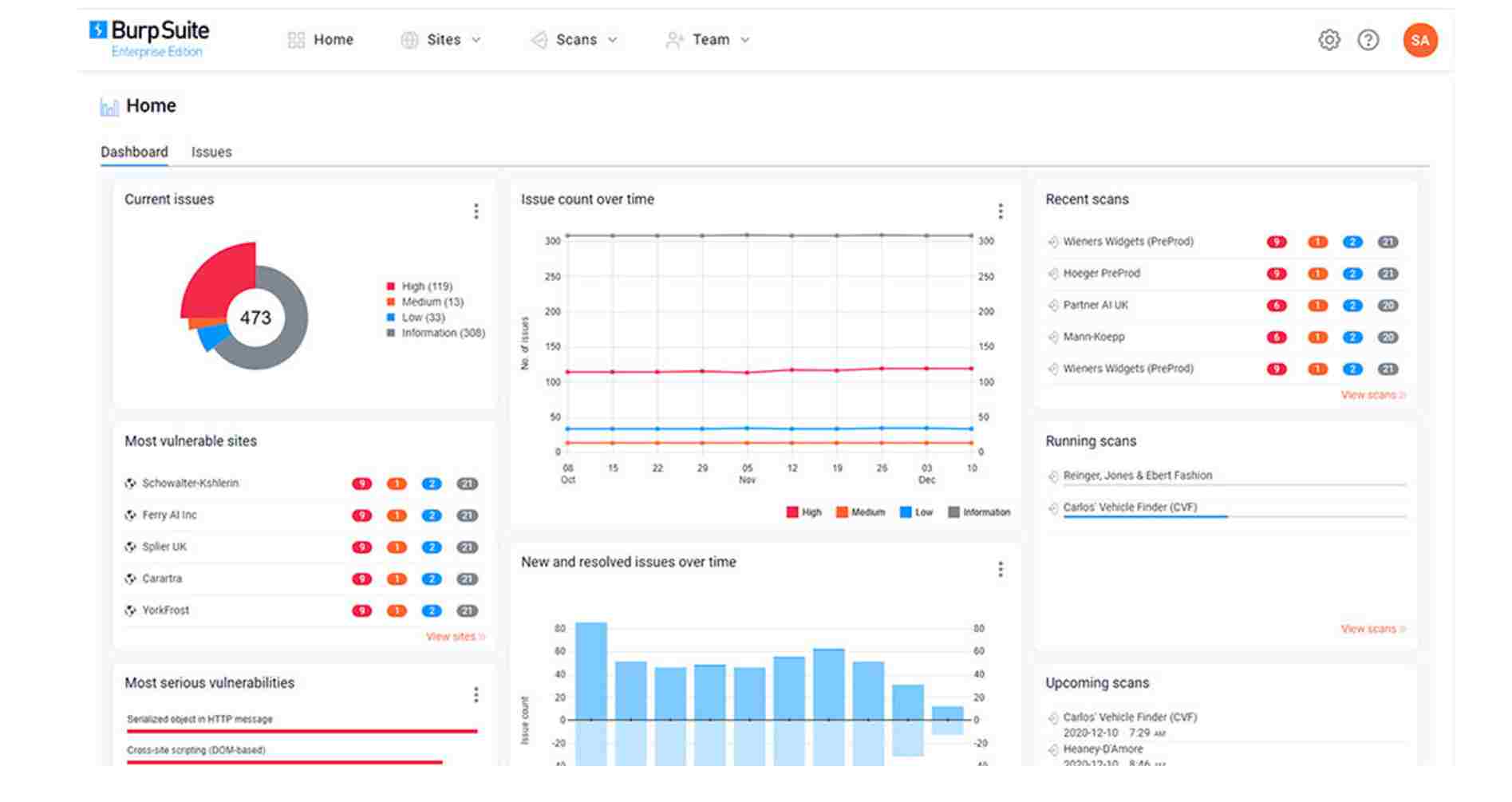Click the site icon next to Carartra
The height and width of the screenshot is (802, 1512).
click(130, 579)
